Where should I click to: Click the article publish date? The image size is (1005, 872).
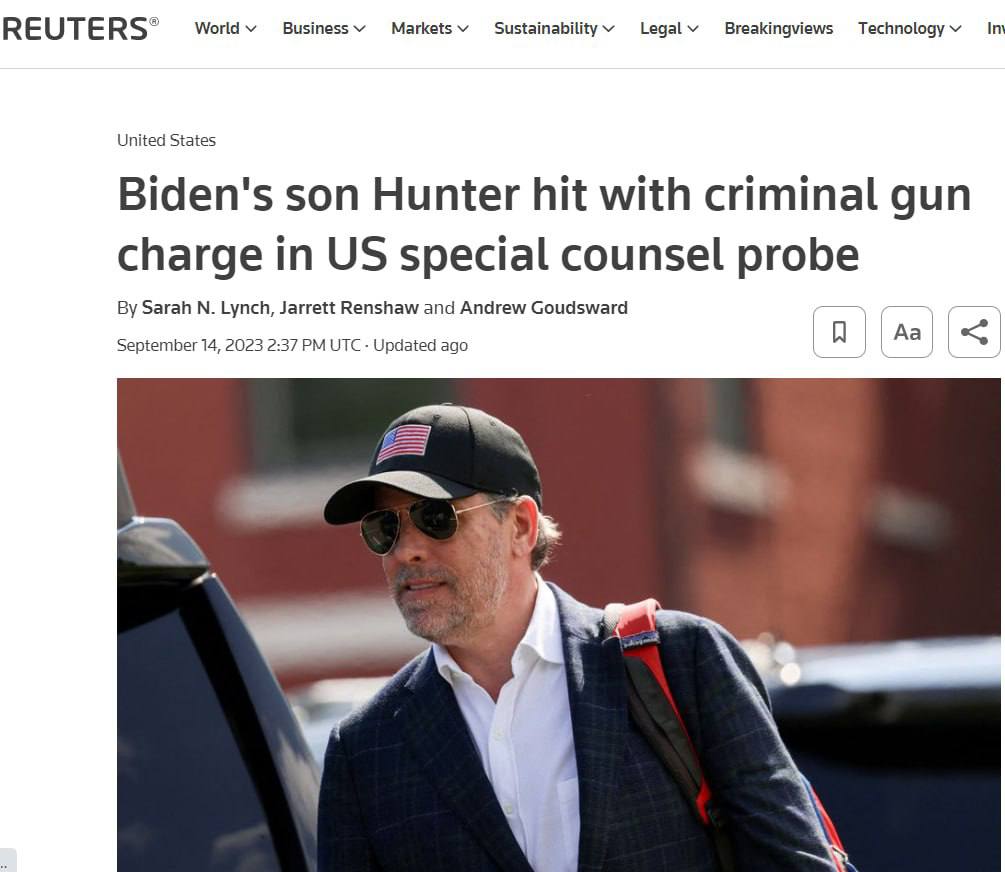click(x=238, y=345)
